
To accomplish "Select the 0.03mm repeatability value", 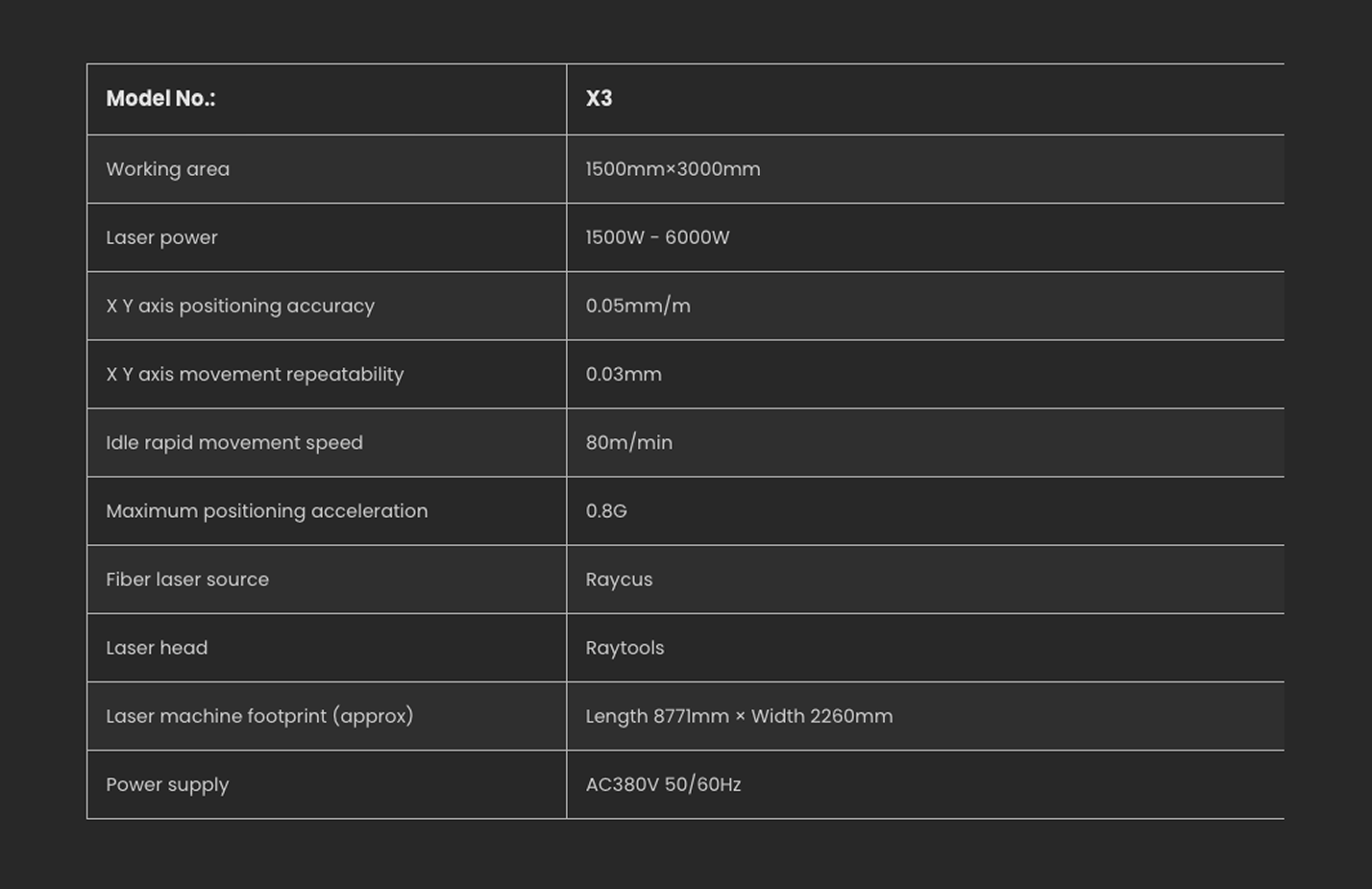I will pyautogui.click(x=624, y=374).
